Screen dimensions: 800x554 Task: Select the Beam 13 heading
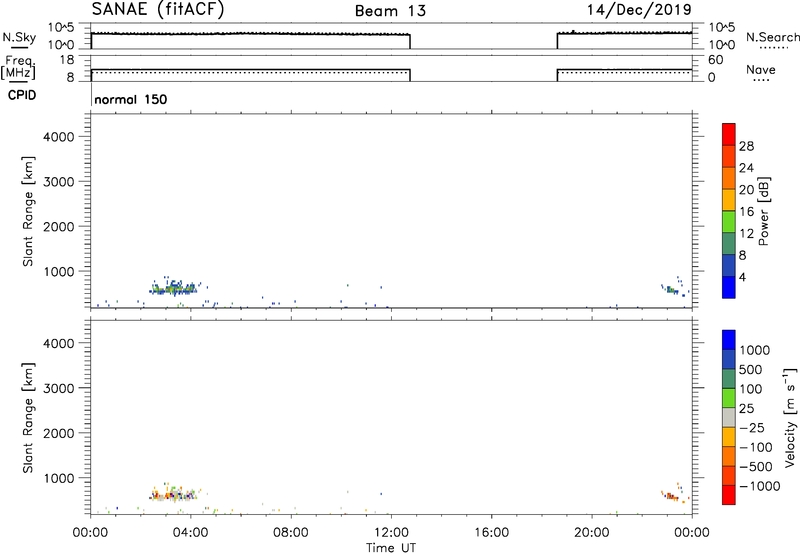390,11
